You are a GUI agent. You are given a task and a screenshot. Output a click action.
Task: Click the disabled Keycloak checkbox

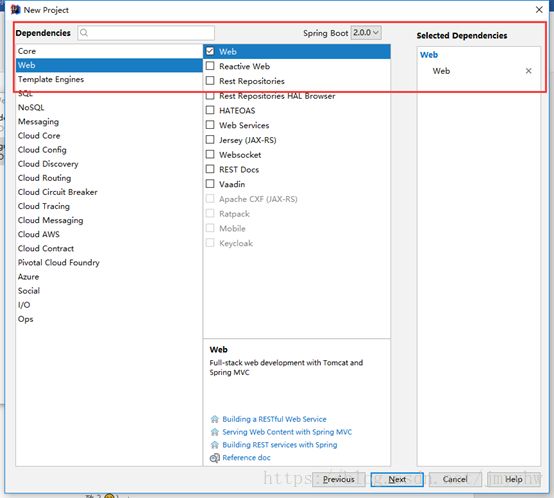click(210, 243)
